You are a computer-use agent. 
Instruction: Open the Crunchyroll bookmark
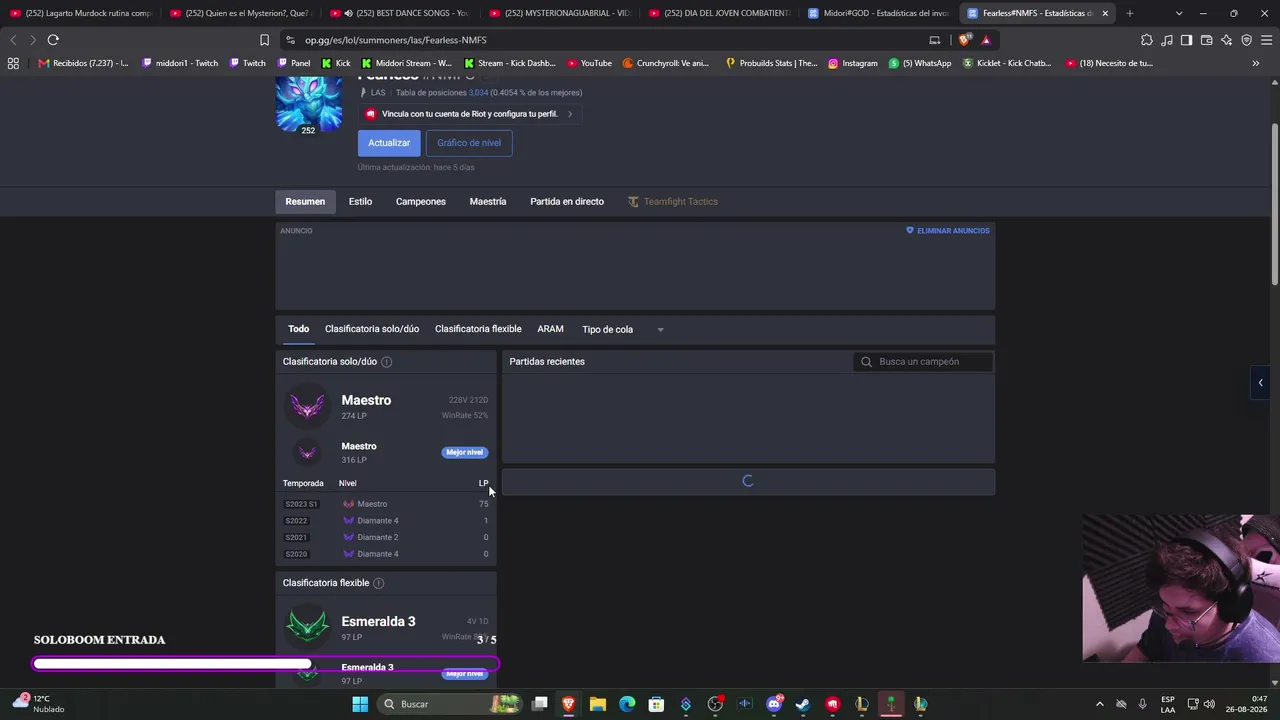[665, 63]
